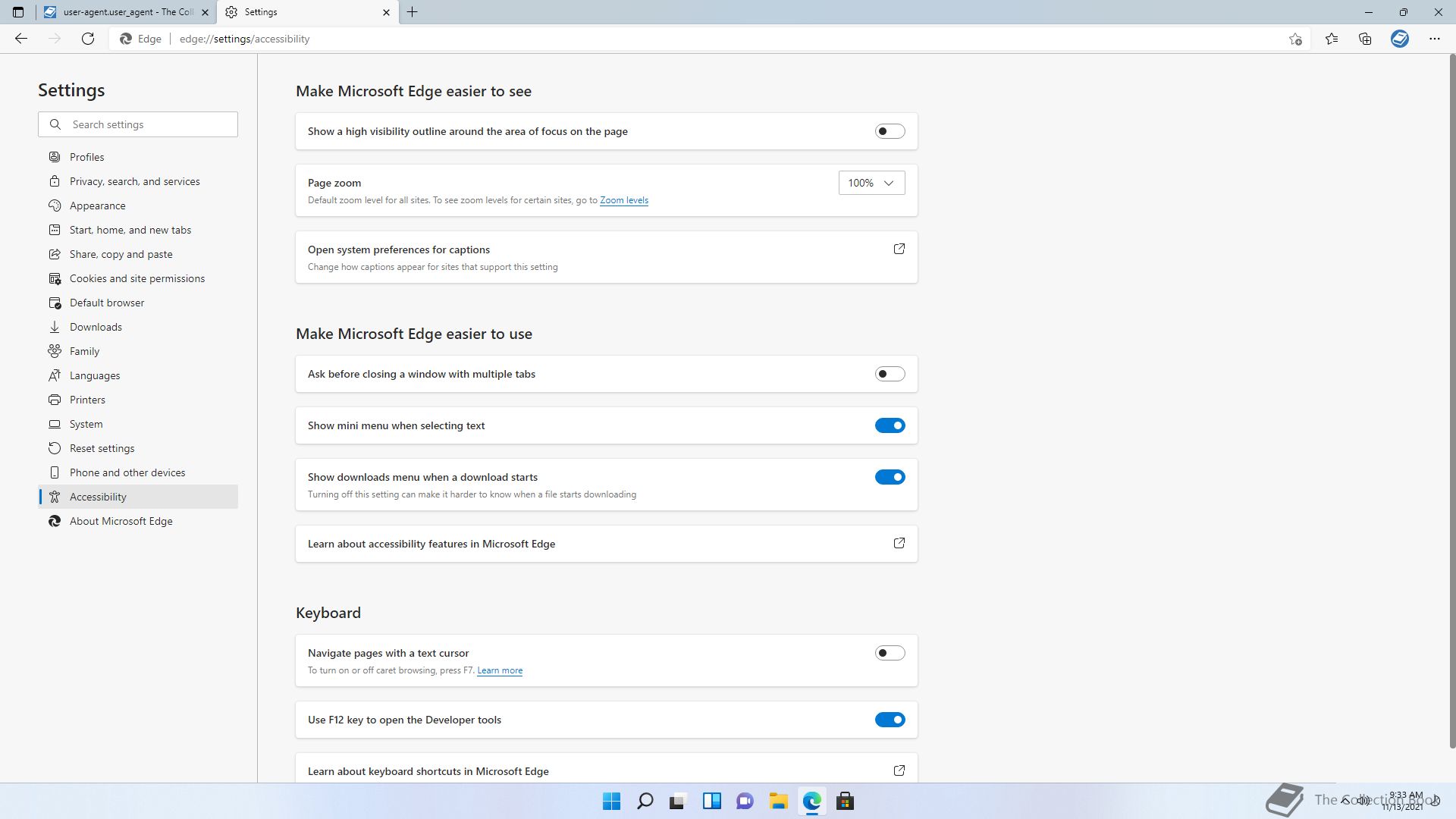Viewport: 1456px width, 819px height.
Task: Turn off Show mini menu when selecting text
Action: click(890, 425)
